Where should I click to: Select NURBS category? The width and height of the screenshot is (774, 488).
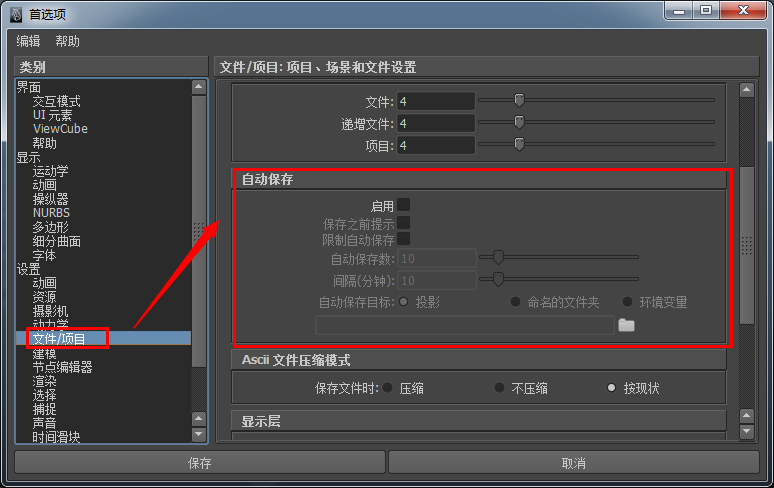(x=51, y=213)
